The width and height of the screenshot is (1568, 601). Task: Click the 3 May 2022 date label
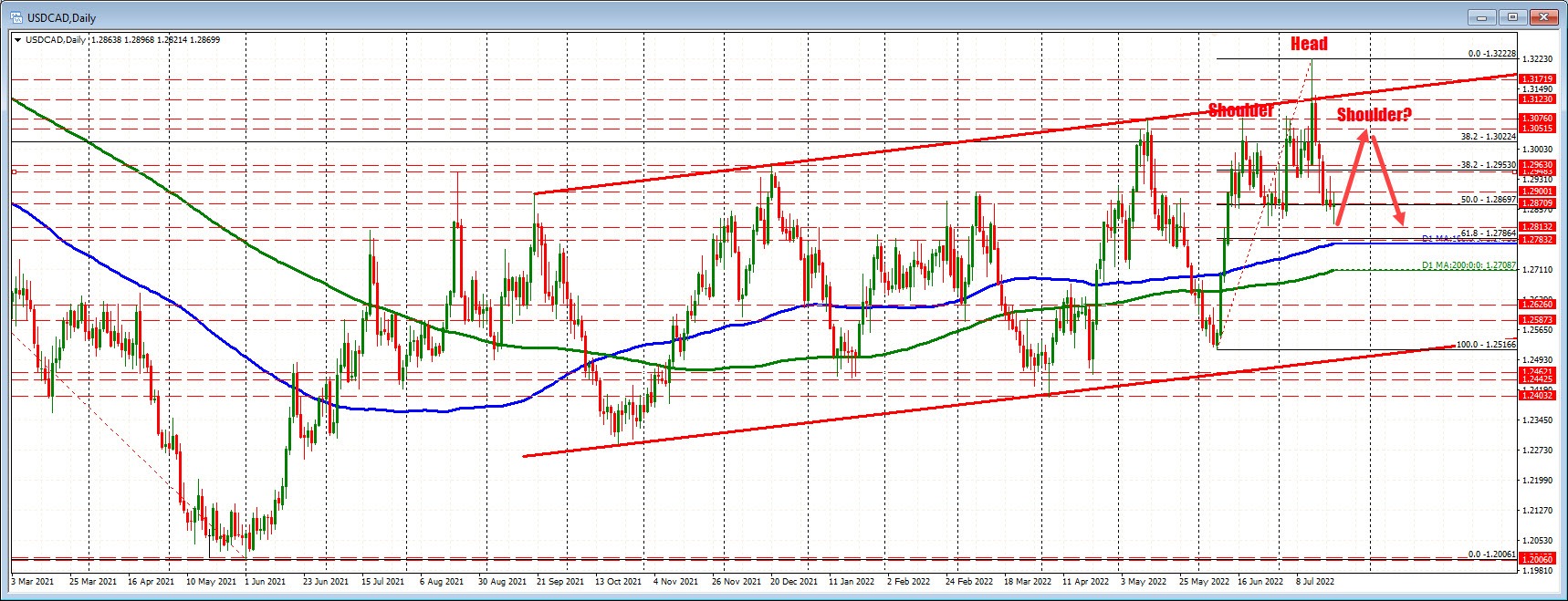[x=1143, y=581]
